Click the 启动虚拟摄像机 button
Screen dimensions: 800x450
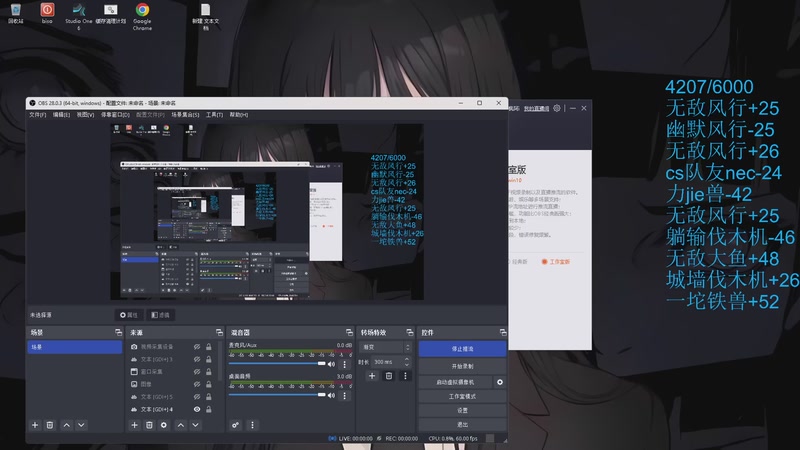click(456, 382)
